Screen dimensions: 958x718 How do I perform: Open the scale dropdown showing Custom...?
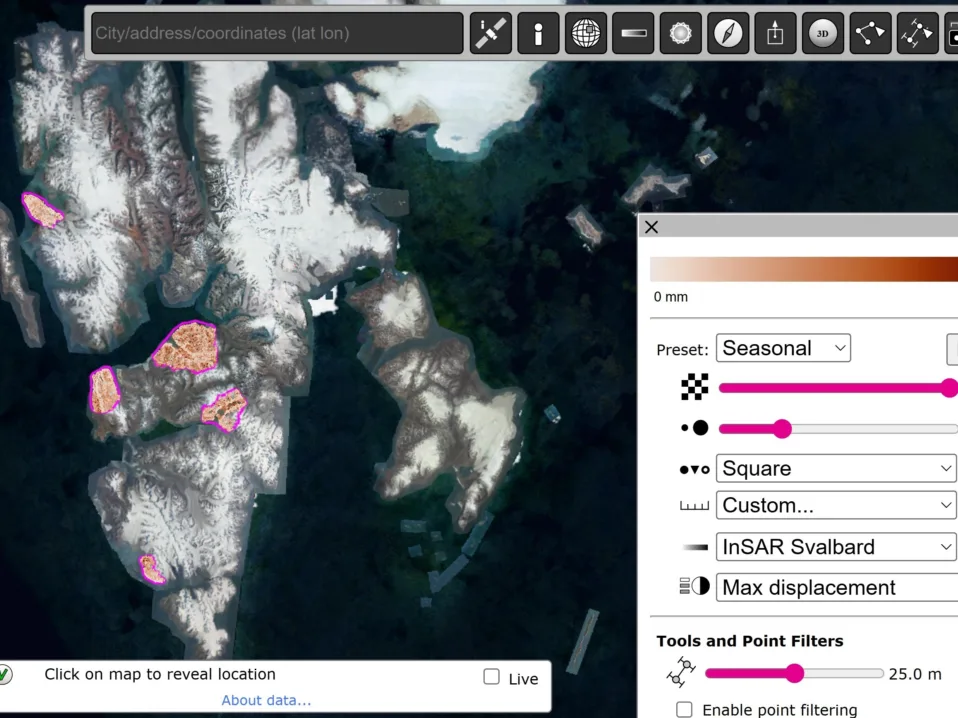[x=836, y=505]
